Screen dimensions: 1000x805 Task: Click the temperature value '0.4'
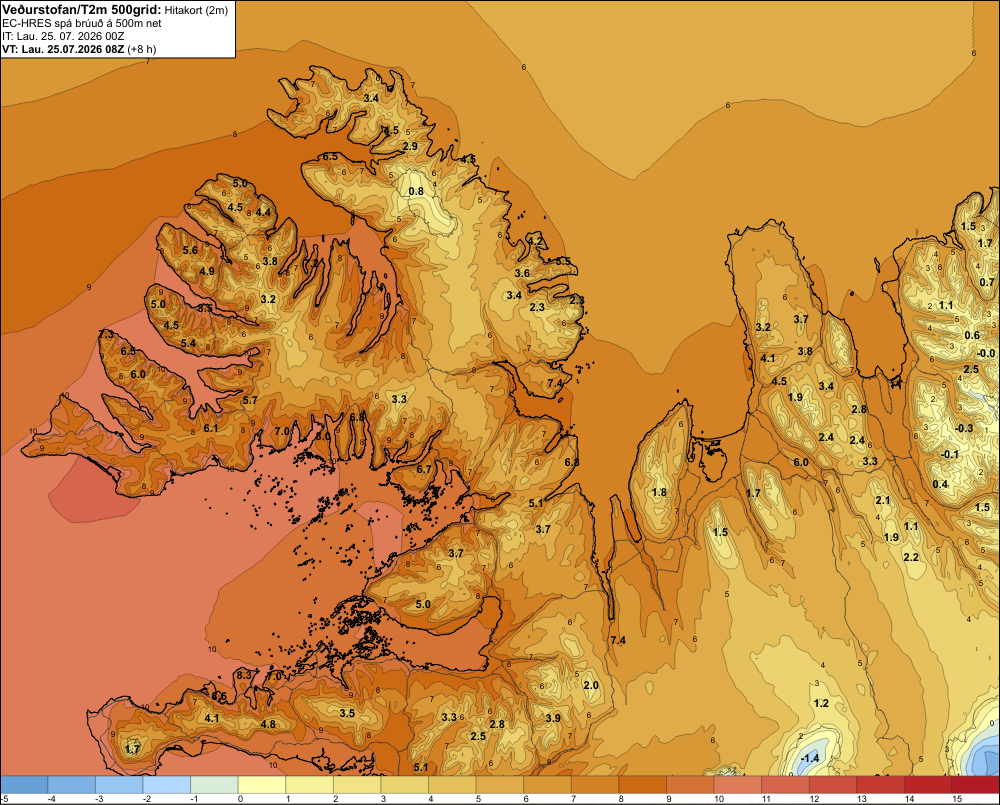point(940,484)
